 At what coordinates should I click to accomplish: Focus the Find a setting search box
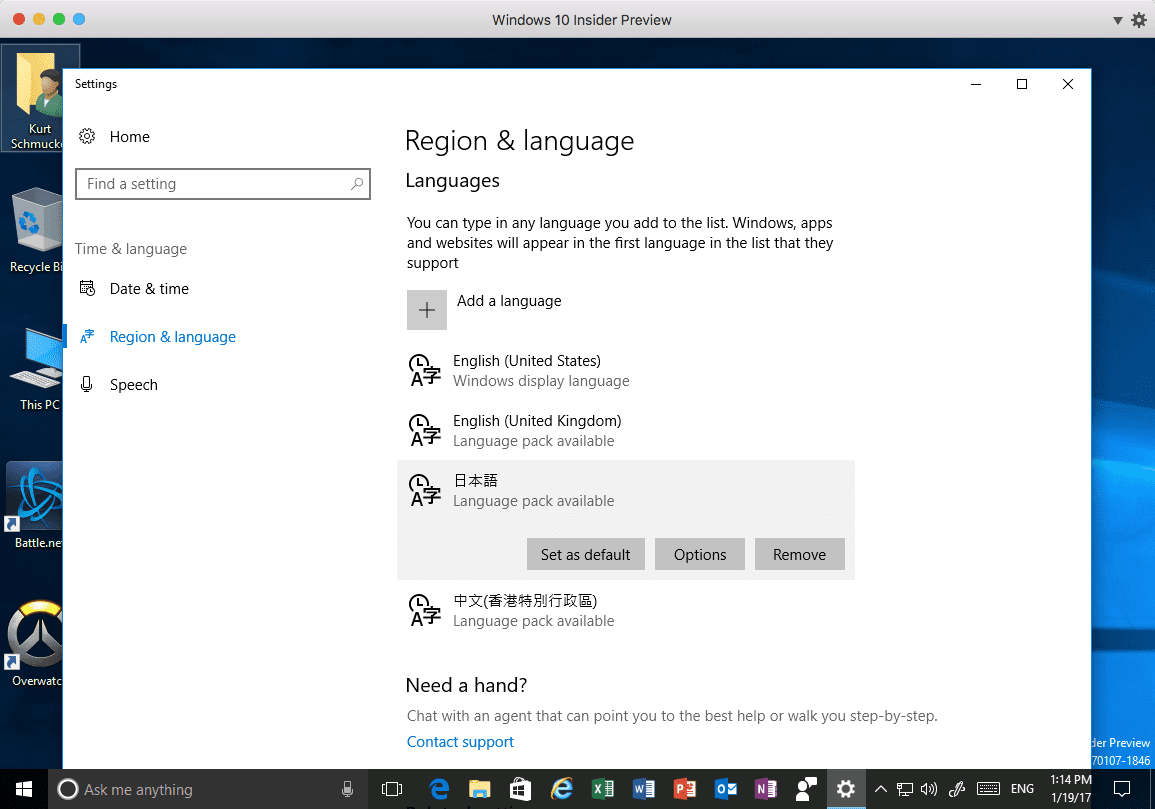[222, 184]
